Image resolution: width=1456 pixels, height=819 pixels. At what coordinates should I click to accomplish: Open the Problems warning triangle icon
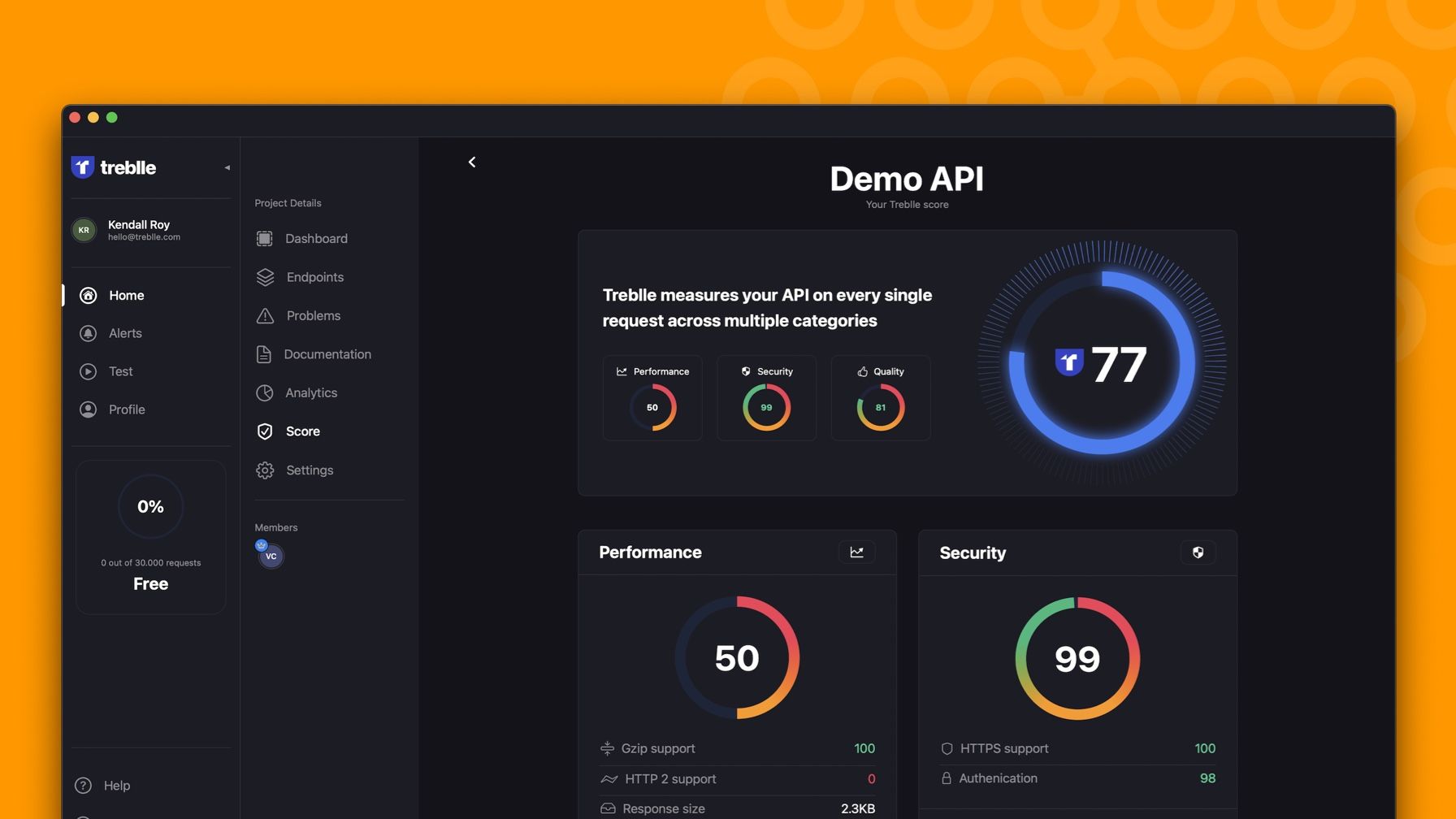pyautogui.click(x=265, y=315)
